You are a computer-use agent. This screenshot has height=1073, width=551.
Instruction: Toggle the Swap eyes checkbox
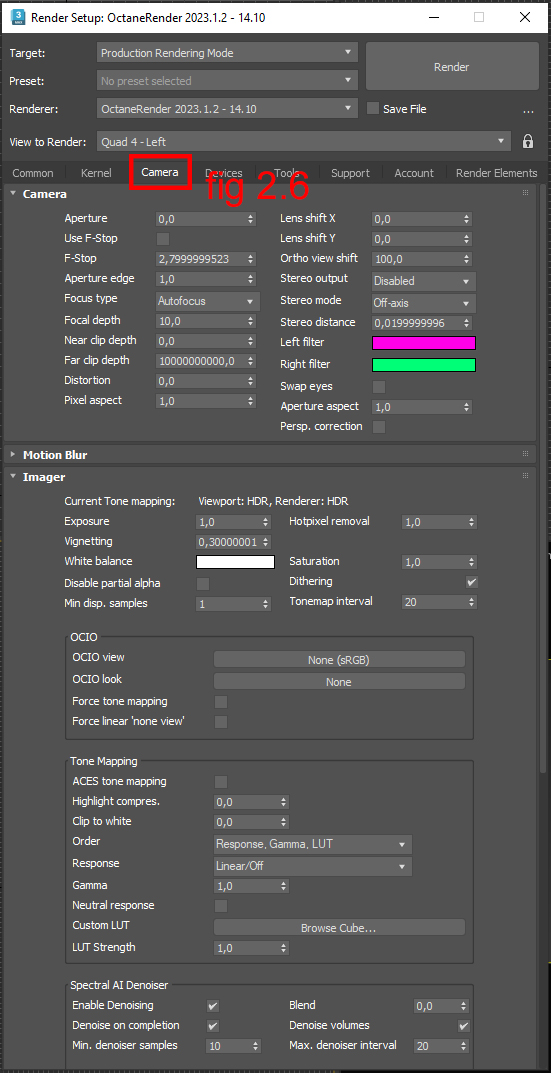[379, 387]
